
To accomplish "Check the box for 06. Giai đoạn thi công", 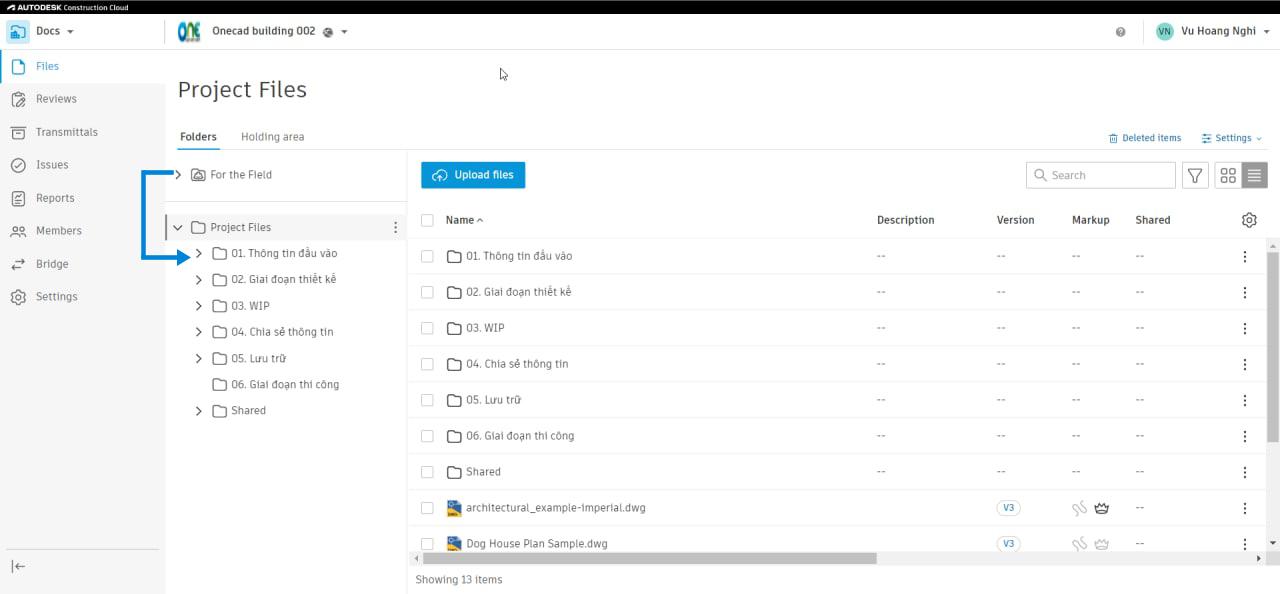I will [427, 436].
